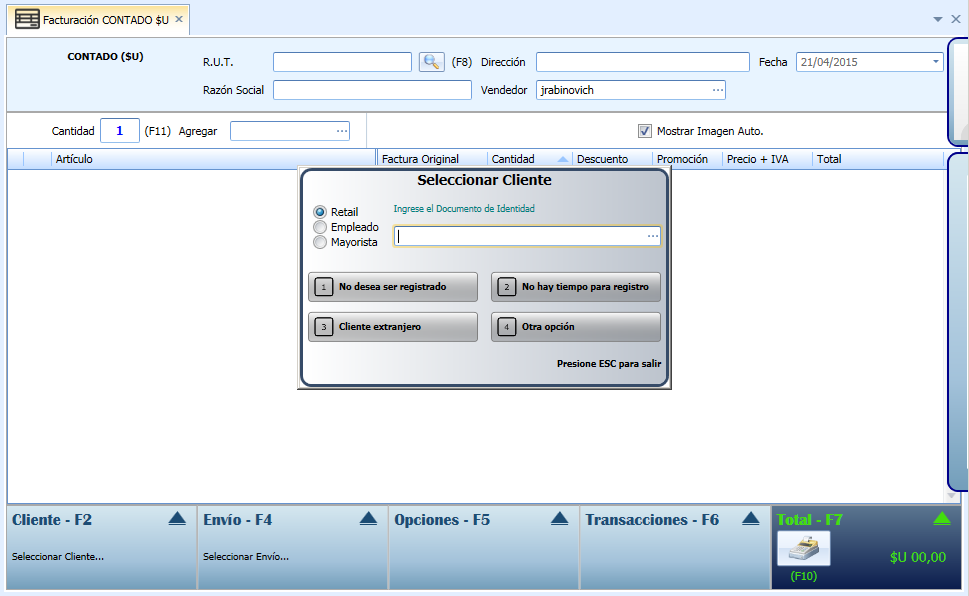Click the R.U.T. magnifier search icon
Screen dimensions: 969x596
pyautogui.click(x=431, y=62)
